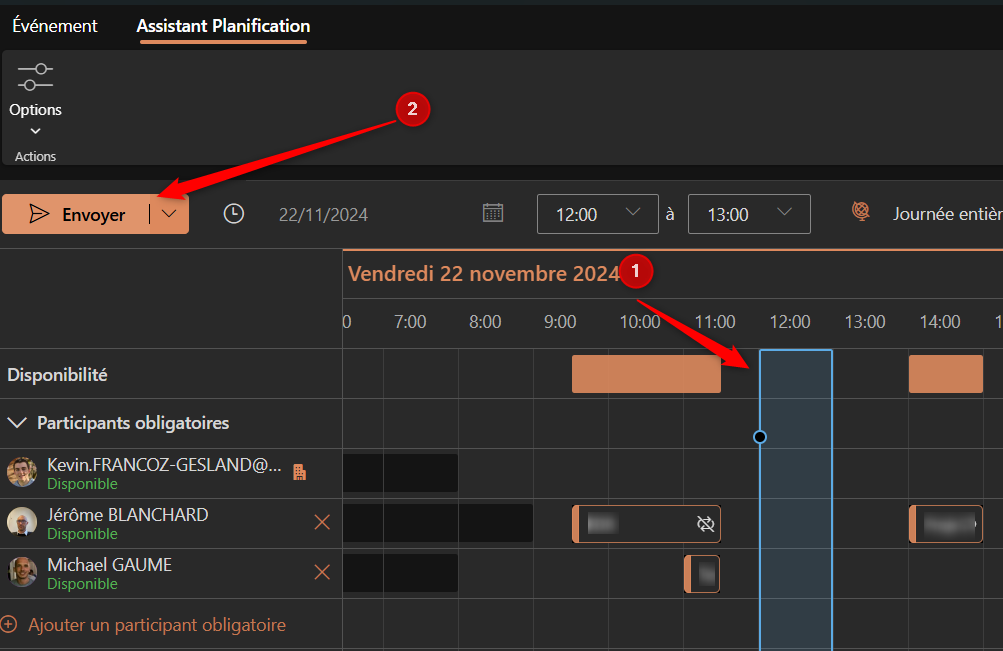1003x651 pixels.
Task: Open the 12:00 start time dropdown
Action: [x=597, y=214]
